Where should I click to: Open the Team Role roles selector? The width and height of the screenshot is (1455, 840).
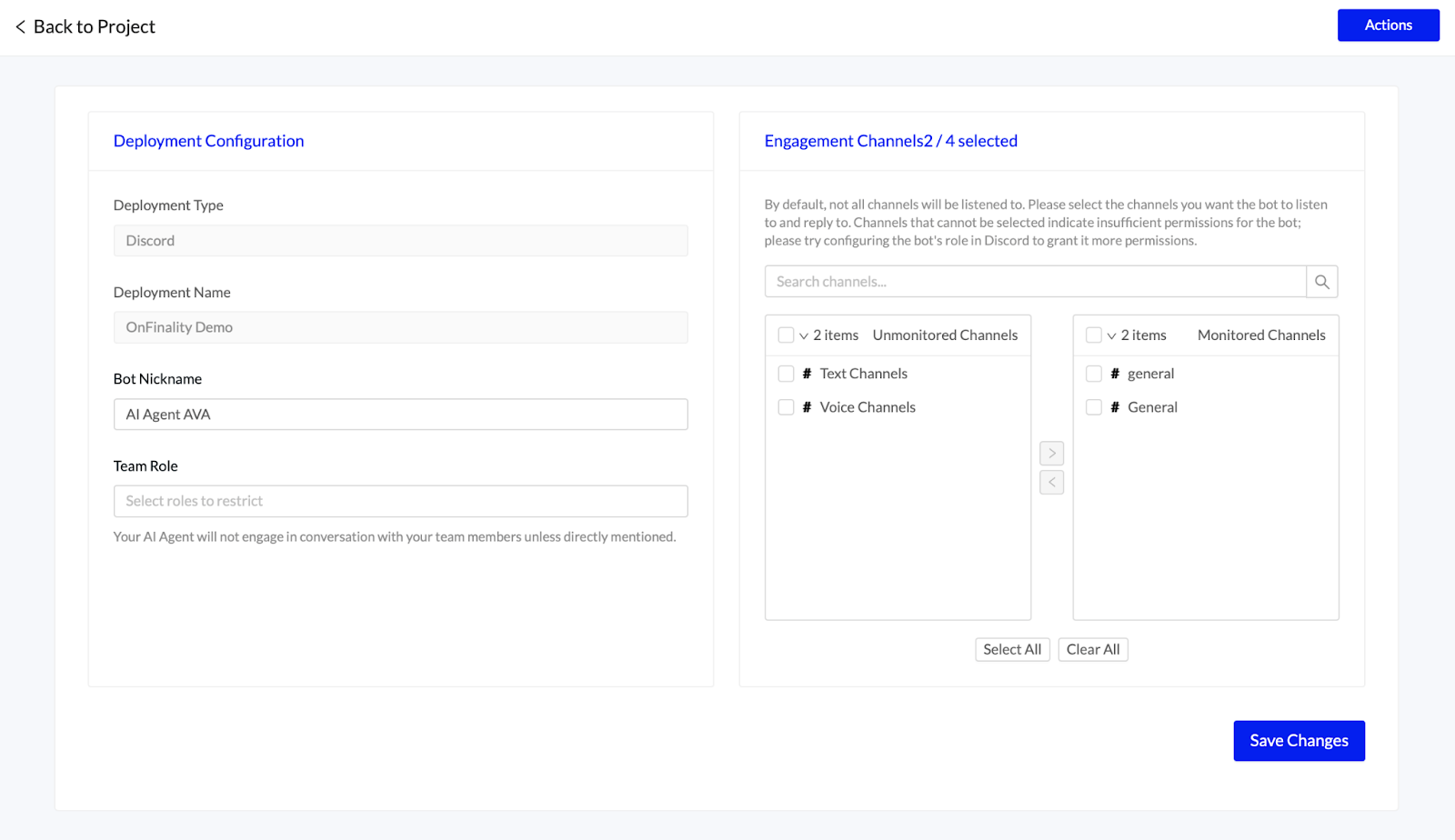400,501
